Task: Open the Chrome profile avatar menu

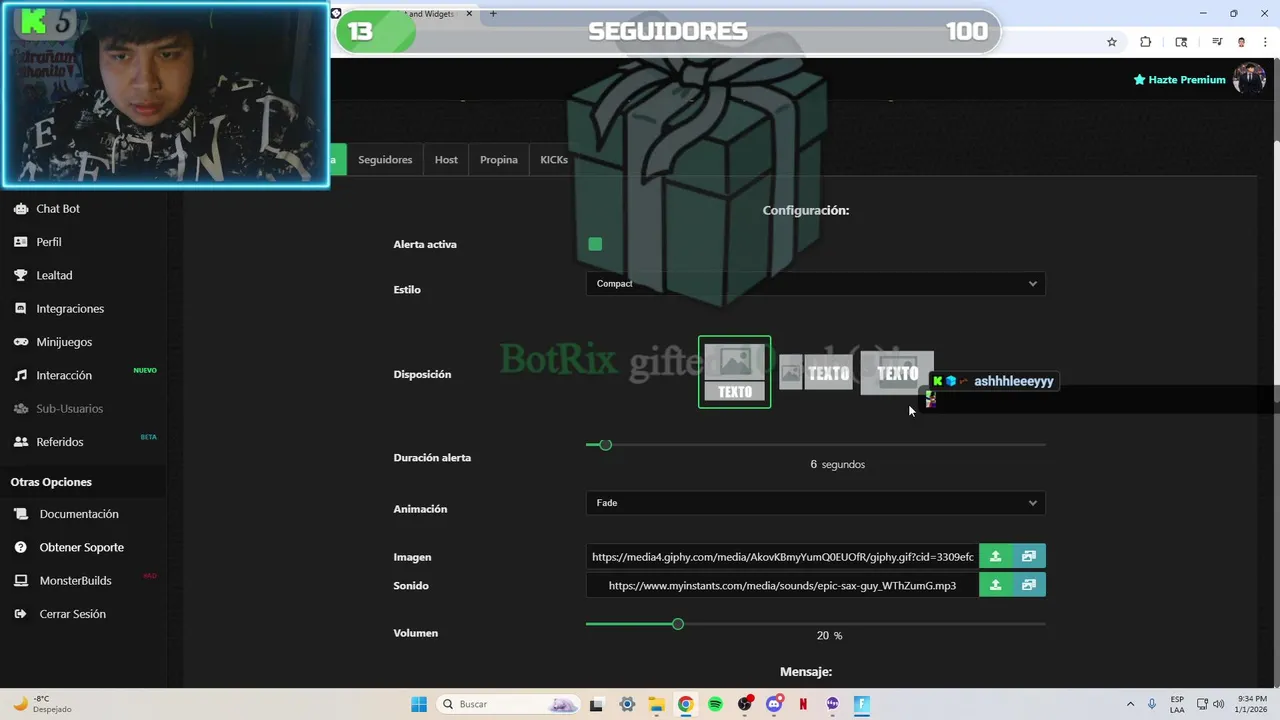Action: 1242,42
